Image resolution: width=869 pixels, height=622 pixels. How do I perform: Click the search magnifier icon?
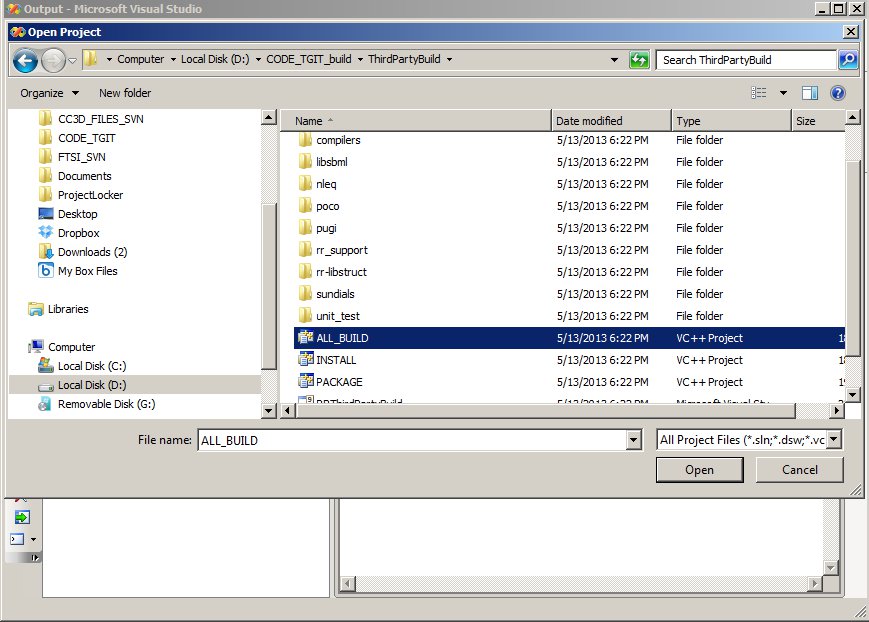point(847,60)
